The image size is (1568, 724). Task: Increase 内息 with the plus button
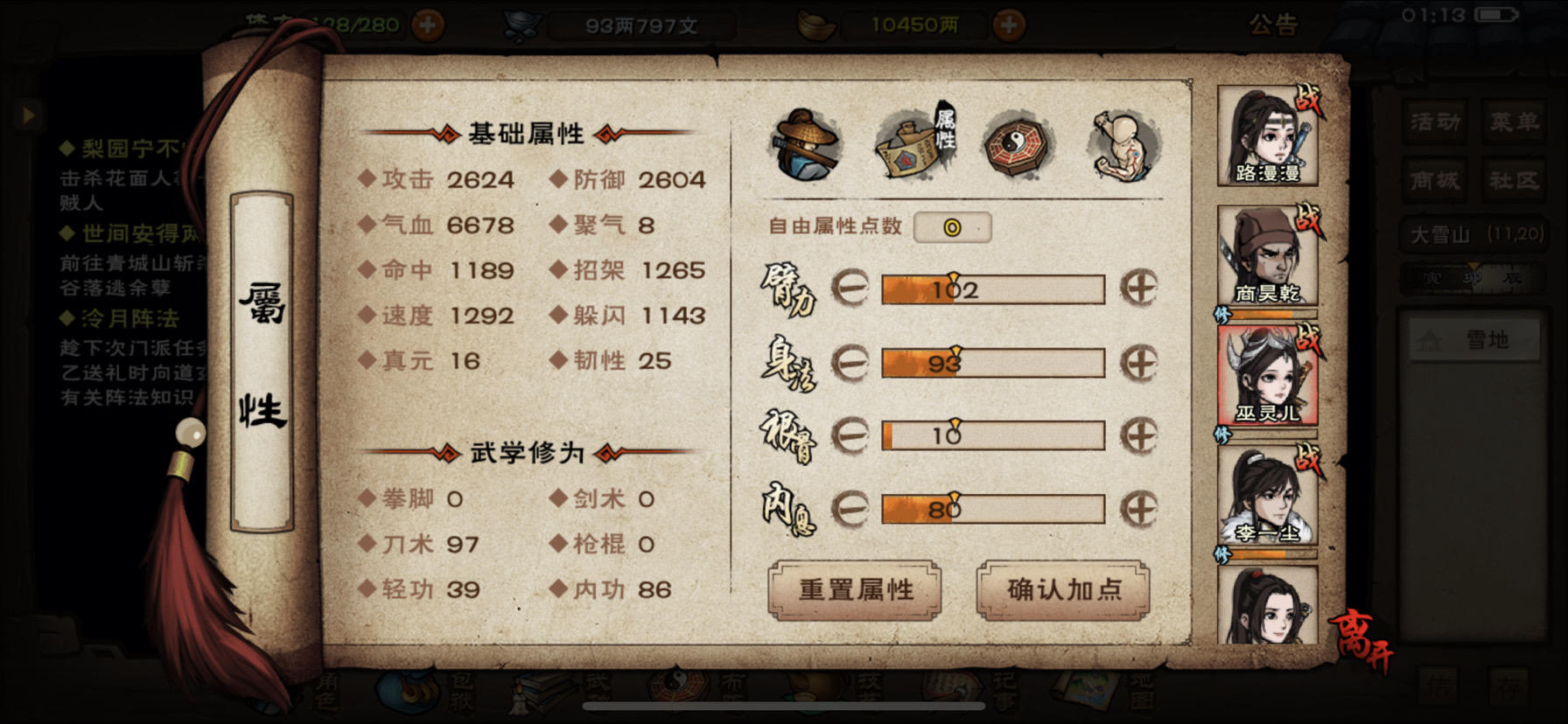point(1139,508)
